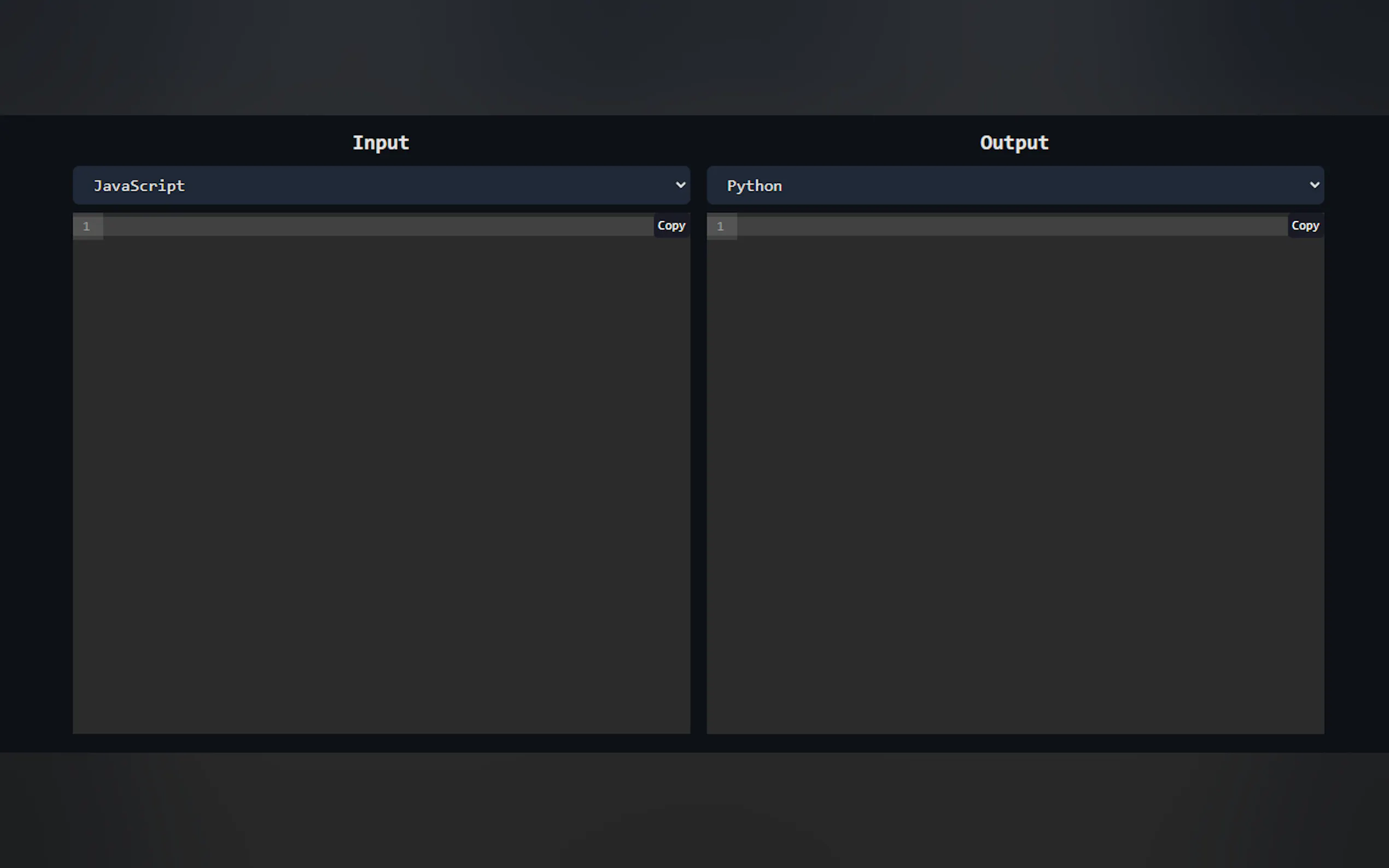
Task: Click line number 1 in the output editor
Action: [x=720, y=227]
